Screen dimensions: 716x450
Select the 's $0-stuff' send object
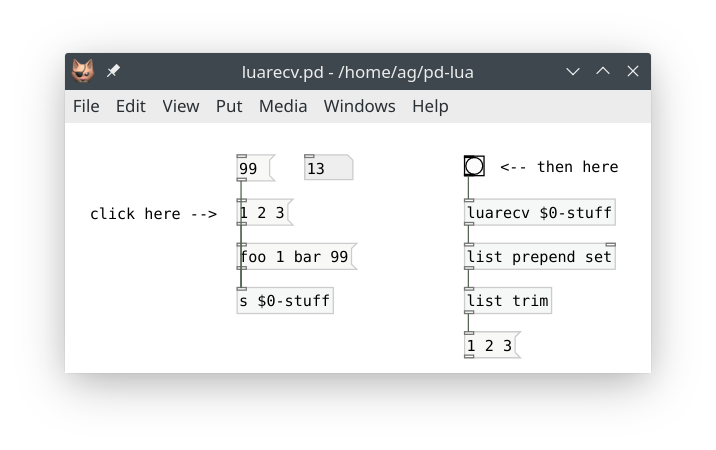tap(284, 301)
